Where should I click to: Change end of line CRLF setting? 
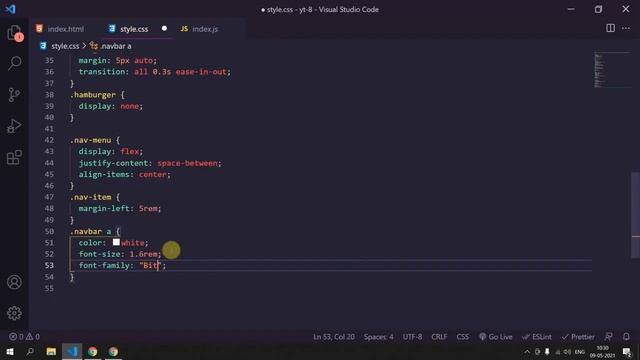[x=439, y=337]
